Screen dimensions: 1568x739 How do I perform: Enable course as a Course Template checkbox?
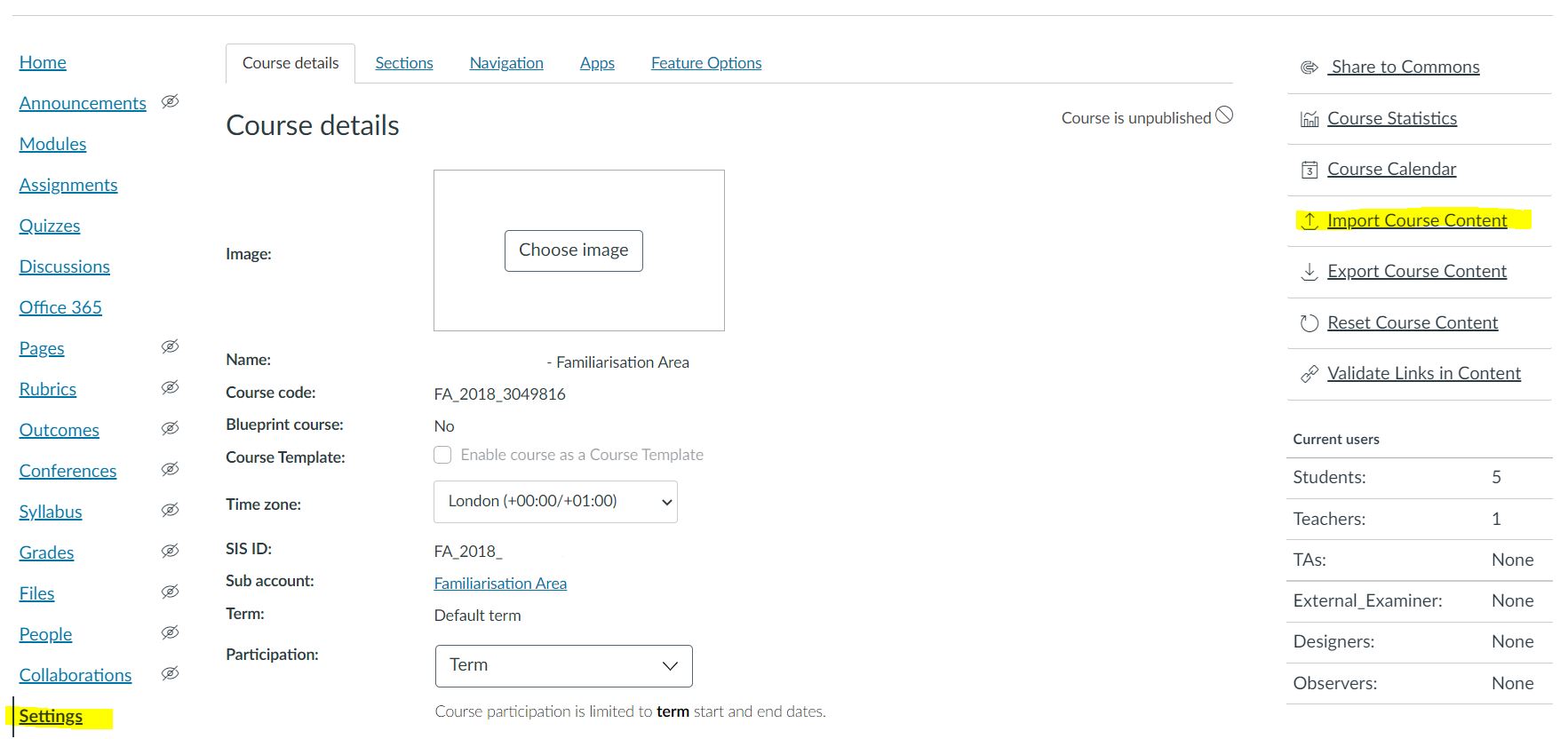tap(442, 455)
